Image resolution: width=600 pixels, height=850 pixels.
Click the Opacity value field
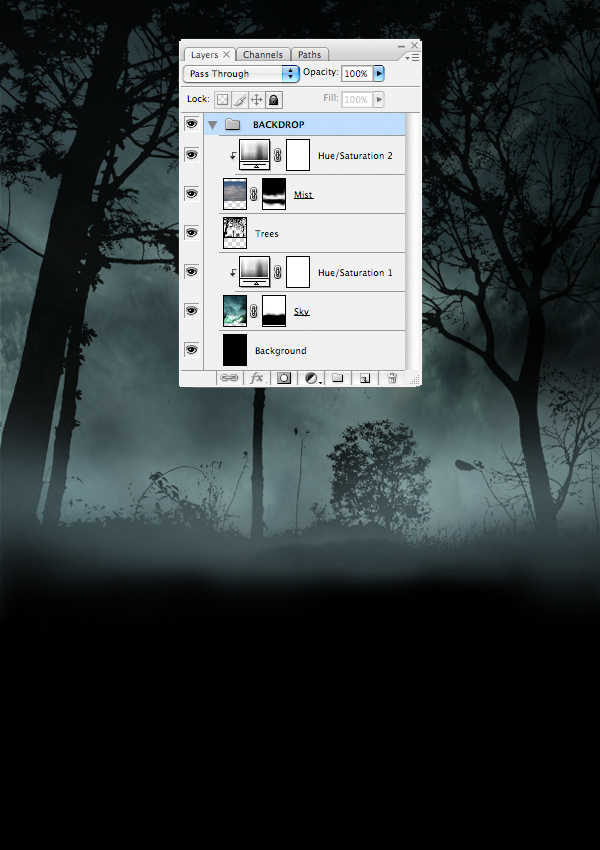click(357, 73)
